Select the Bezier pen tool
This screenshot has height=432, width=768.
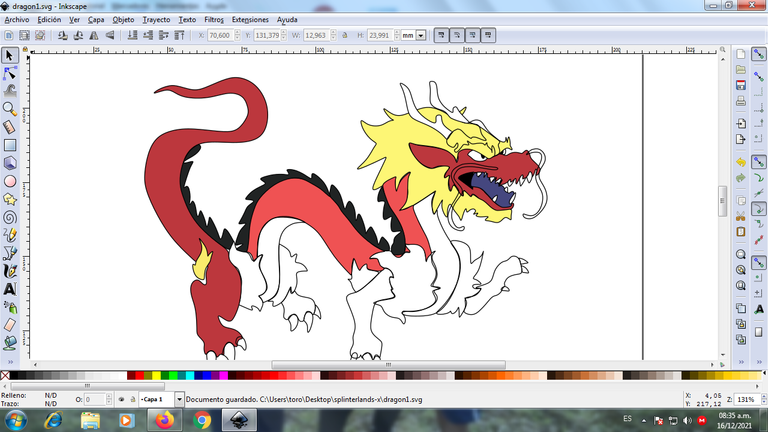click(x=9, y=253)
